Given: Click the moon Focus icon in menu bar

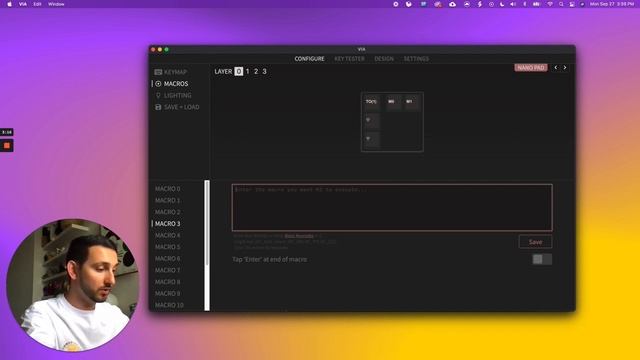Looking at the screenshot, I should 502,4.
